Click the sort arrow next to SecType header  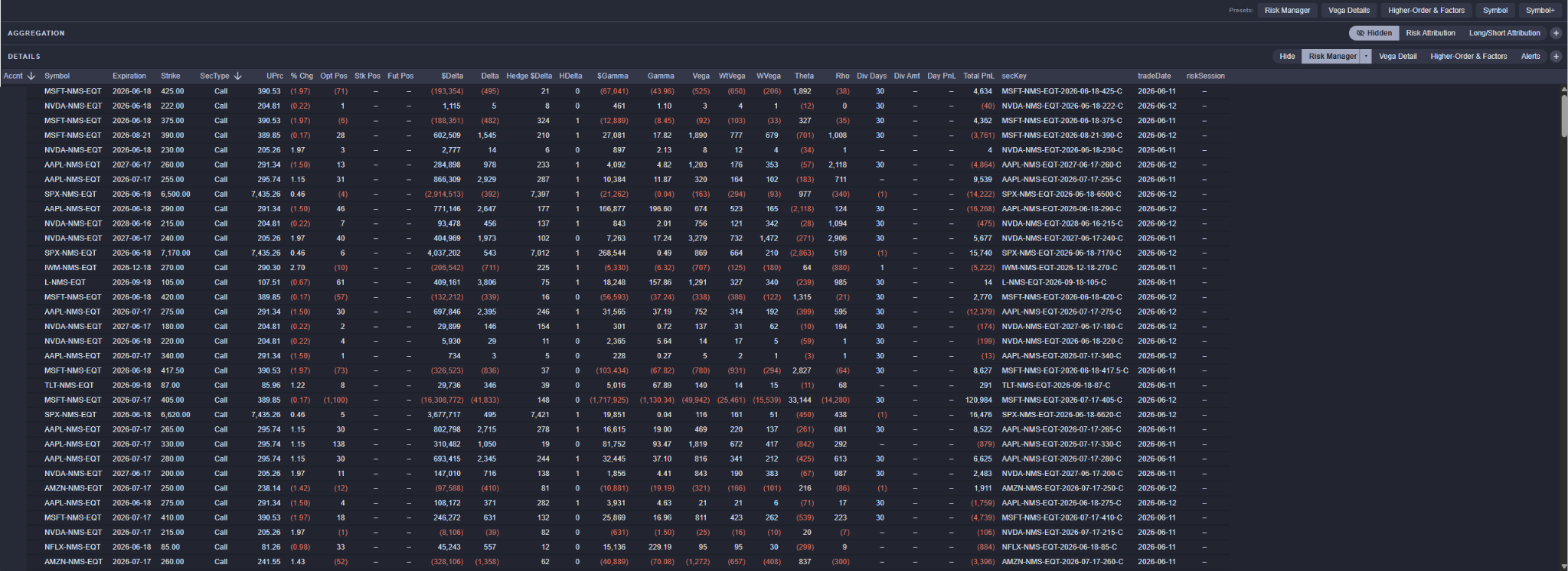pos(238,76)
